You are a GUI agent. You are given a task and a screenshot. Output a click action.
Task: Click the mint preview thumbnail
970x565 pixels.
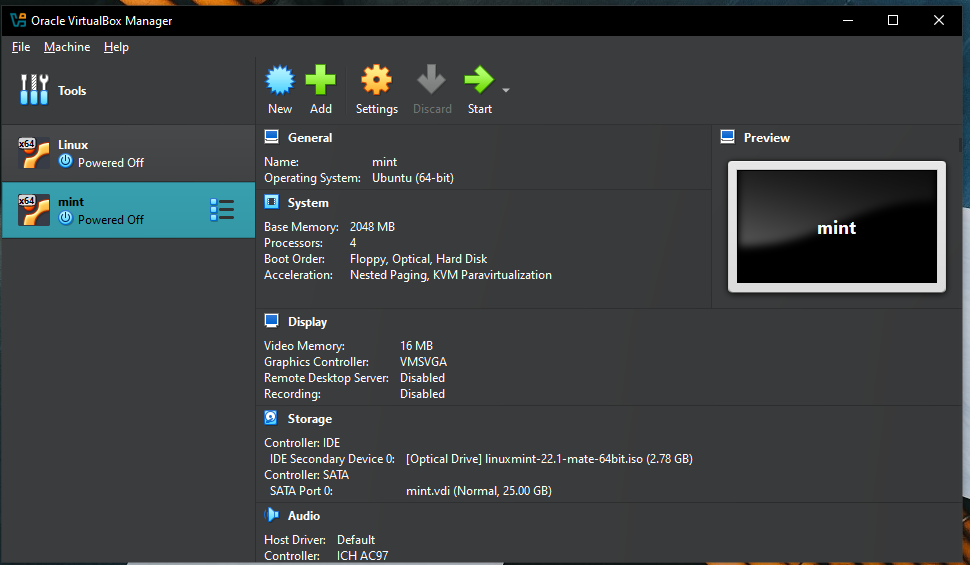point(836,227)
